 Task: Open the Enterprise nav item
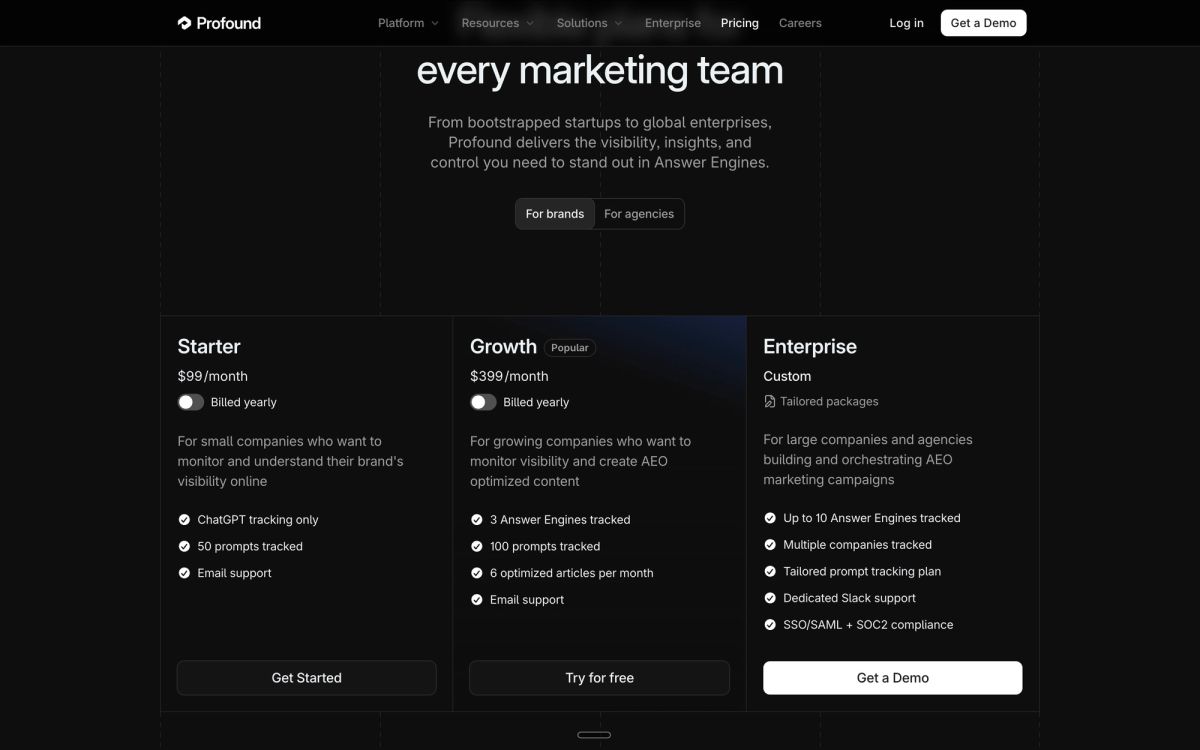[x=673, y=23]
